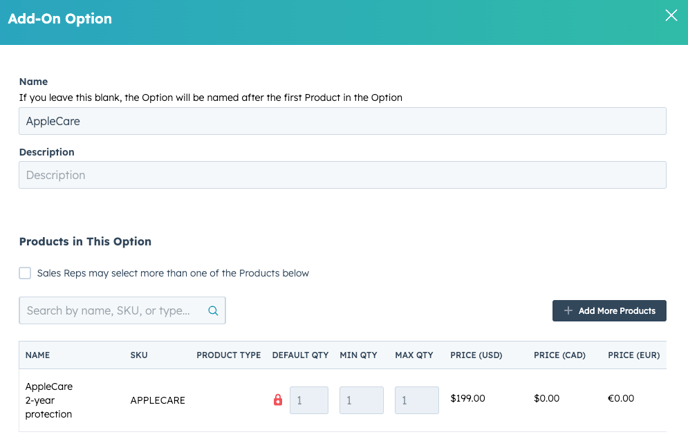The width and height of the screenshot is (688, 439).
Task: Click the PRICE (CAD) column header
Action: pyautogui.click(x=560, y=355)
